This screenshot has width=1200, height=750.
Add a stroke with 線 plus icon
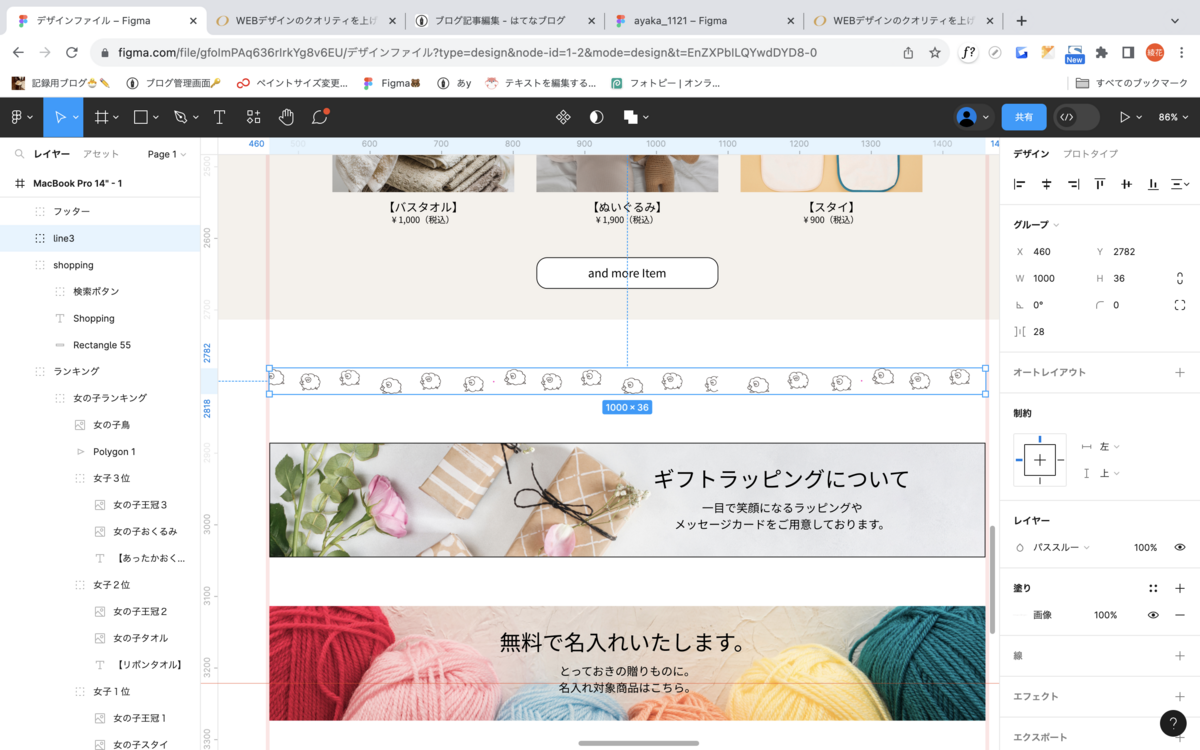(x=1180, y=656)
